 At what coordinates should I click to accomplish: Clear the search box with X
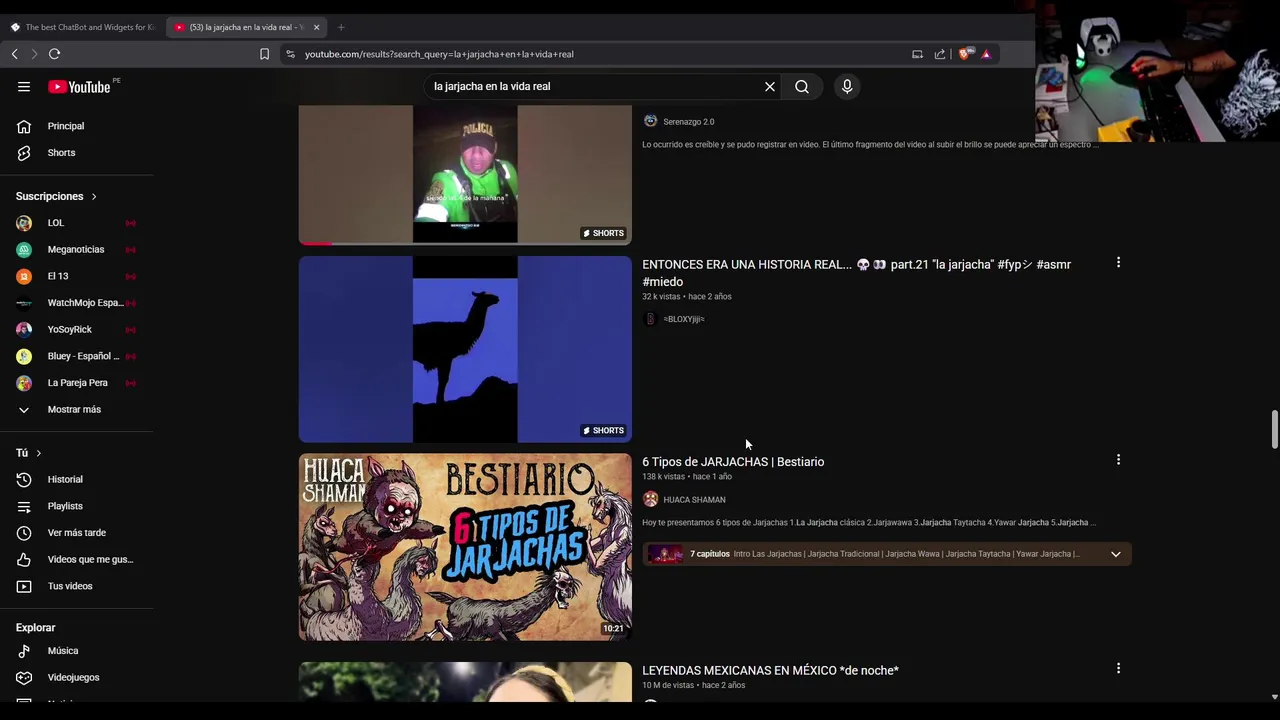click(770, 87)
